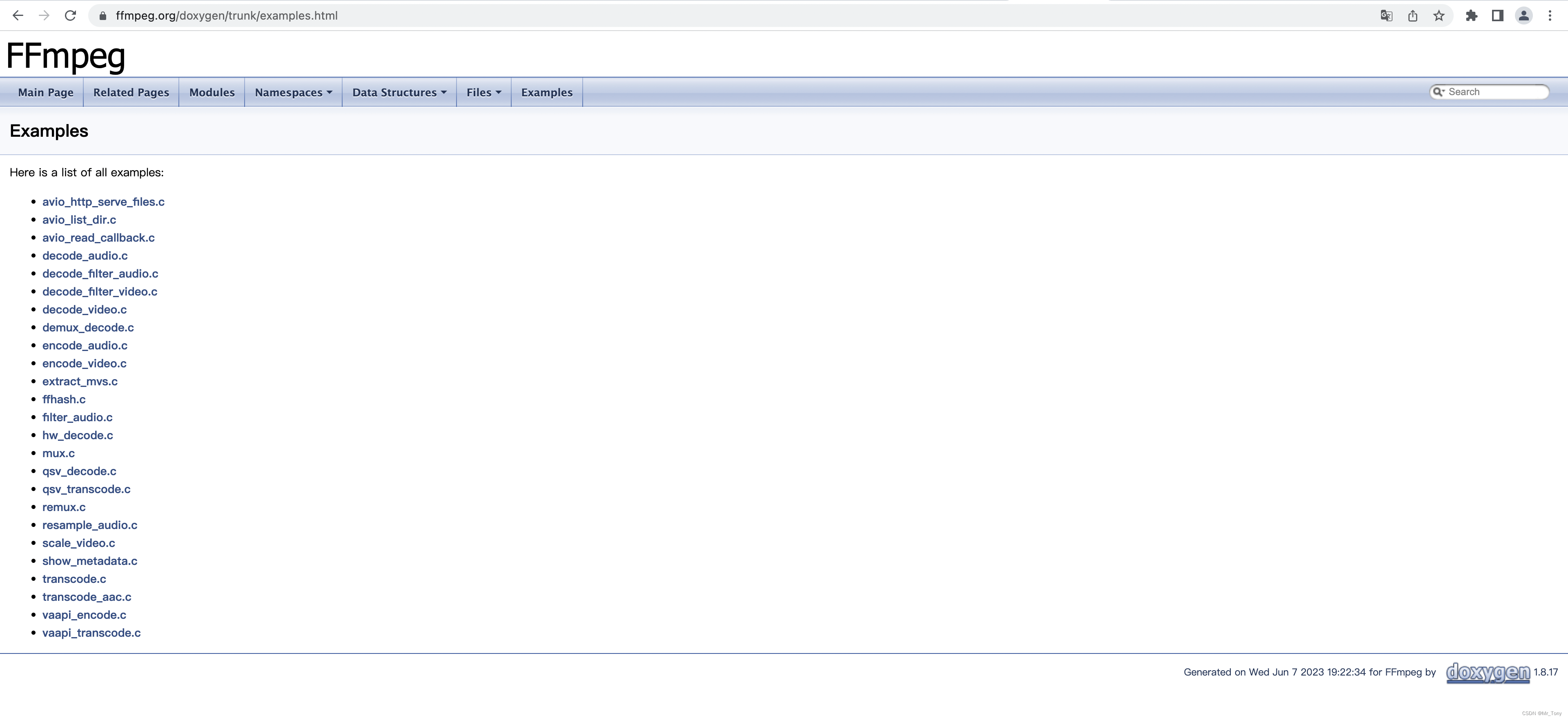This screenshot has width=1568, height=720.
Task: Open resample_audio.c example
Action: tap(89, 525)
